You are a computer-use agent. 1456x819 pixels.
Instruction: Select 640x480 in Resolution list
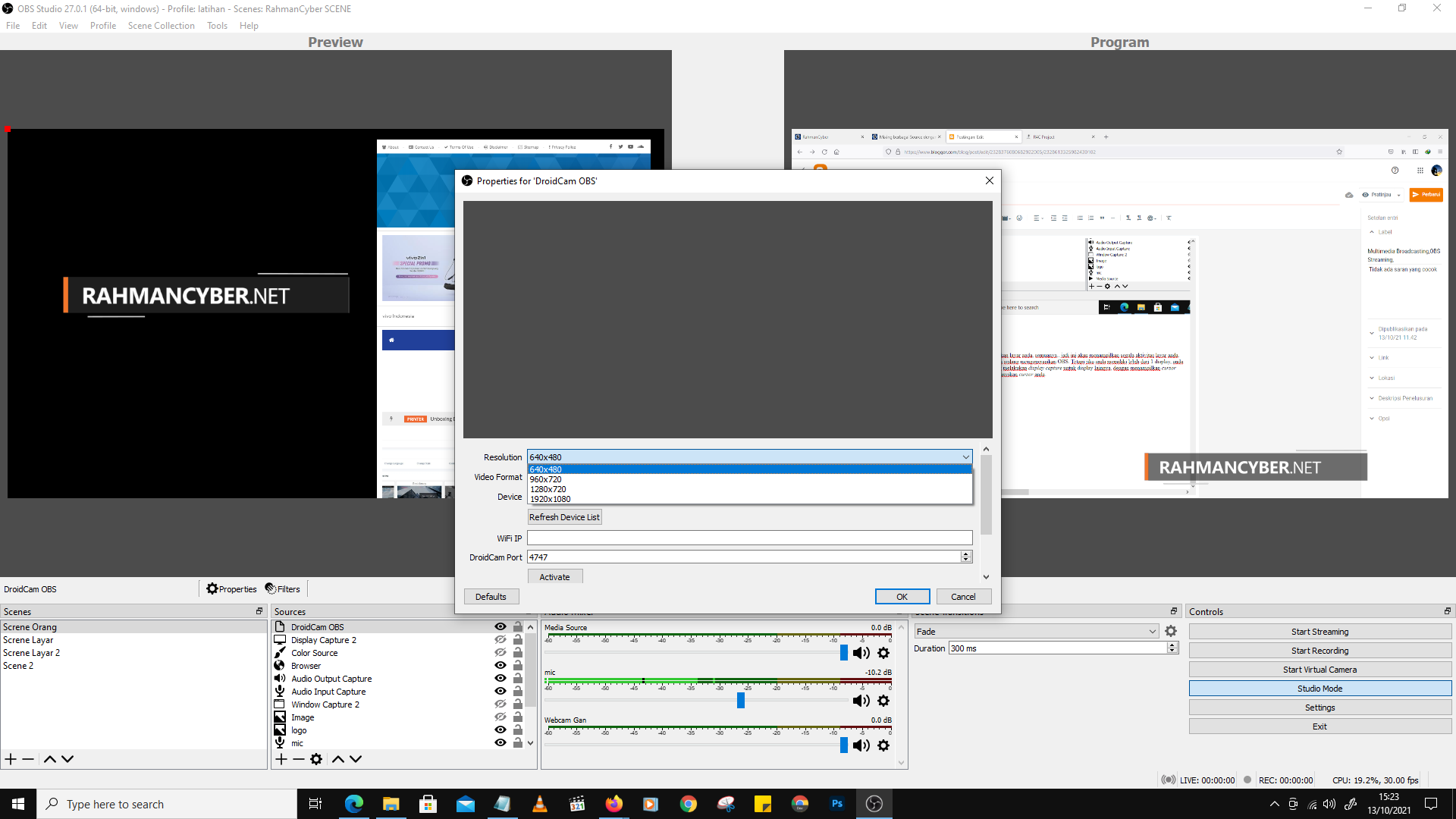[750, 469]
